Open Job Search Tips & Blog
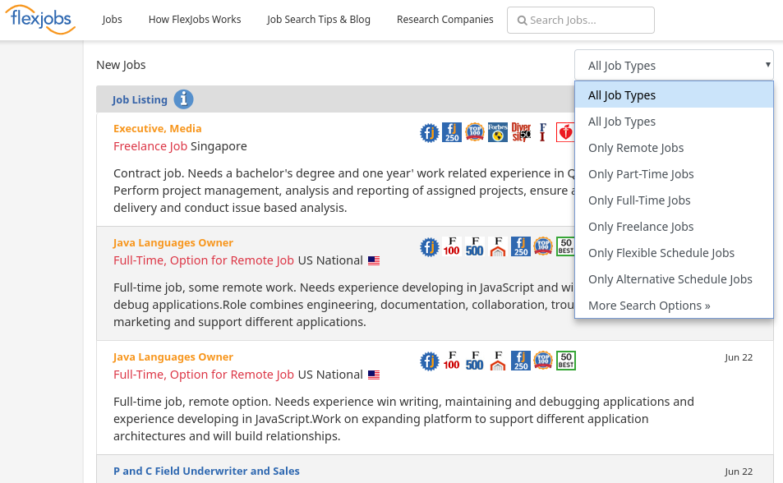This screenshot has width=783, height=483. click(318, 20)
